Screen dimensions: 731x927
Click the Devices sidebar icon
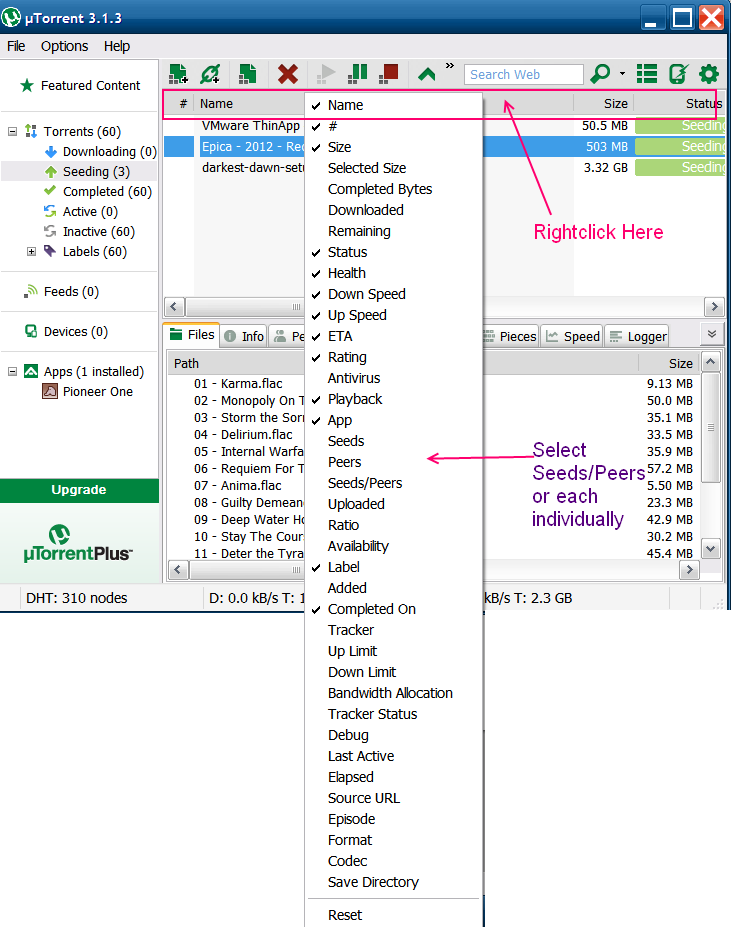31,331
